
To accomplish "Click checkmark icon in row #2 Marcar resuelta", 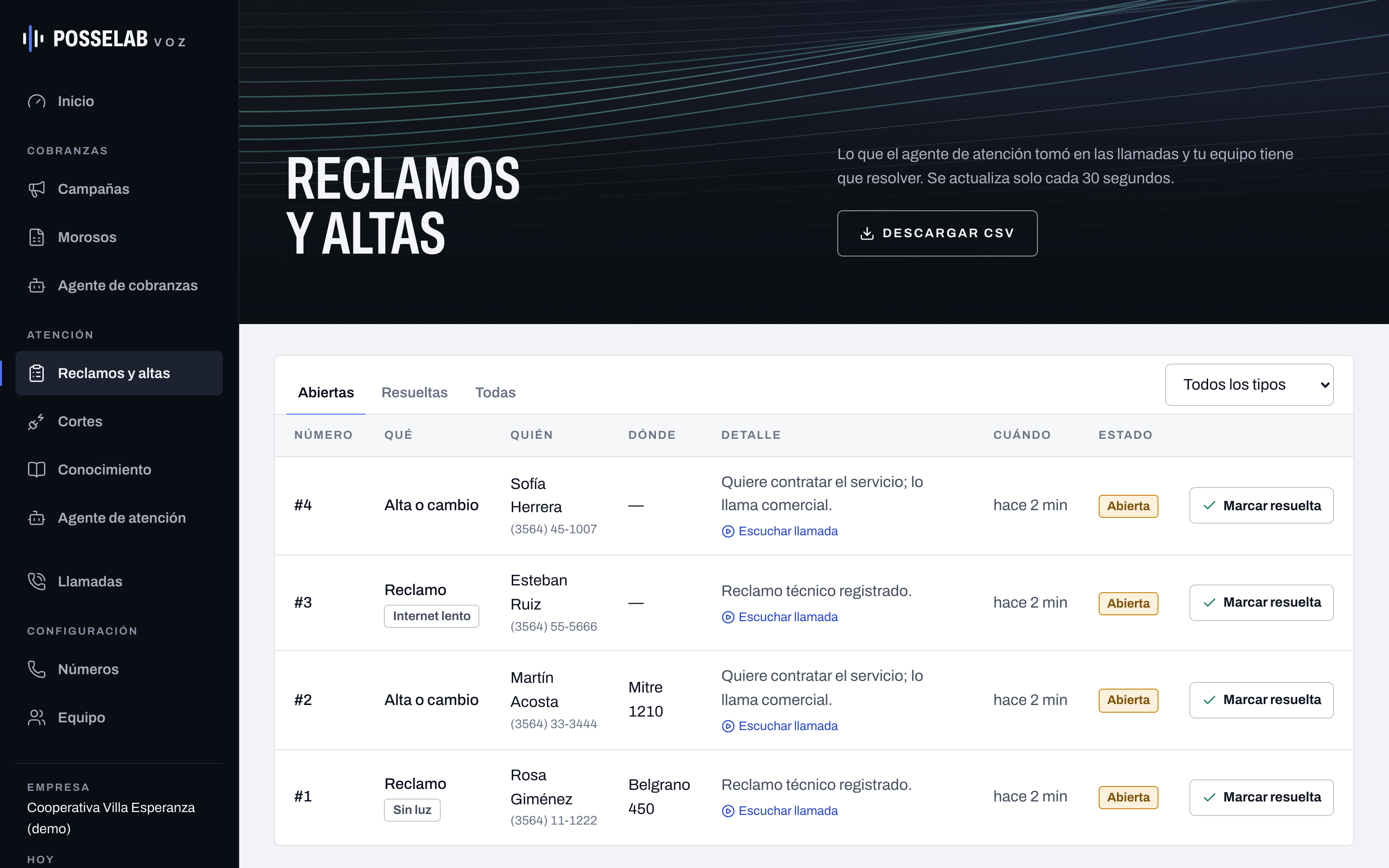I will (1210, 700).
